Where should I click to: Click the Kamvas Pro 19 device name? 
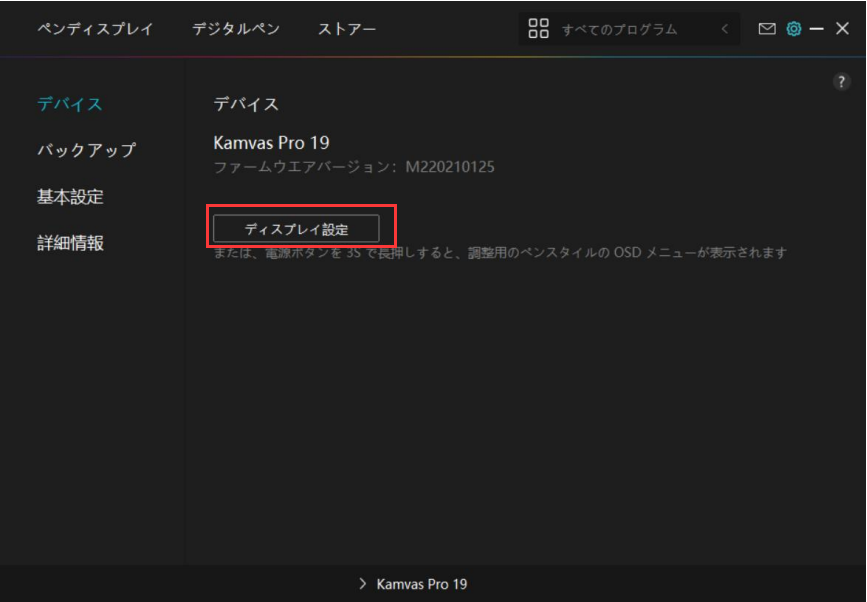point(271,143)
